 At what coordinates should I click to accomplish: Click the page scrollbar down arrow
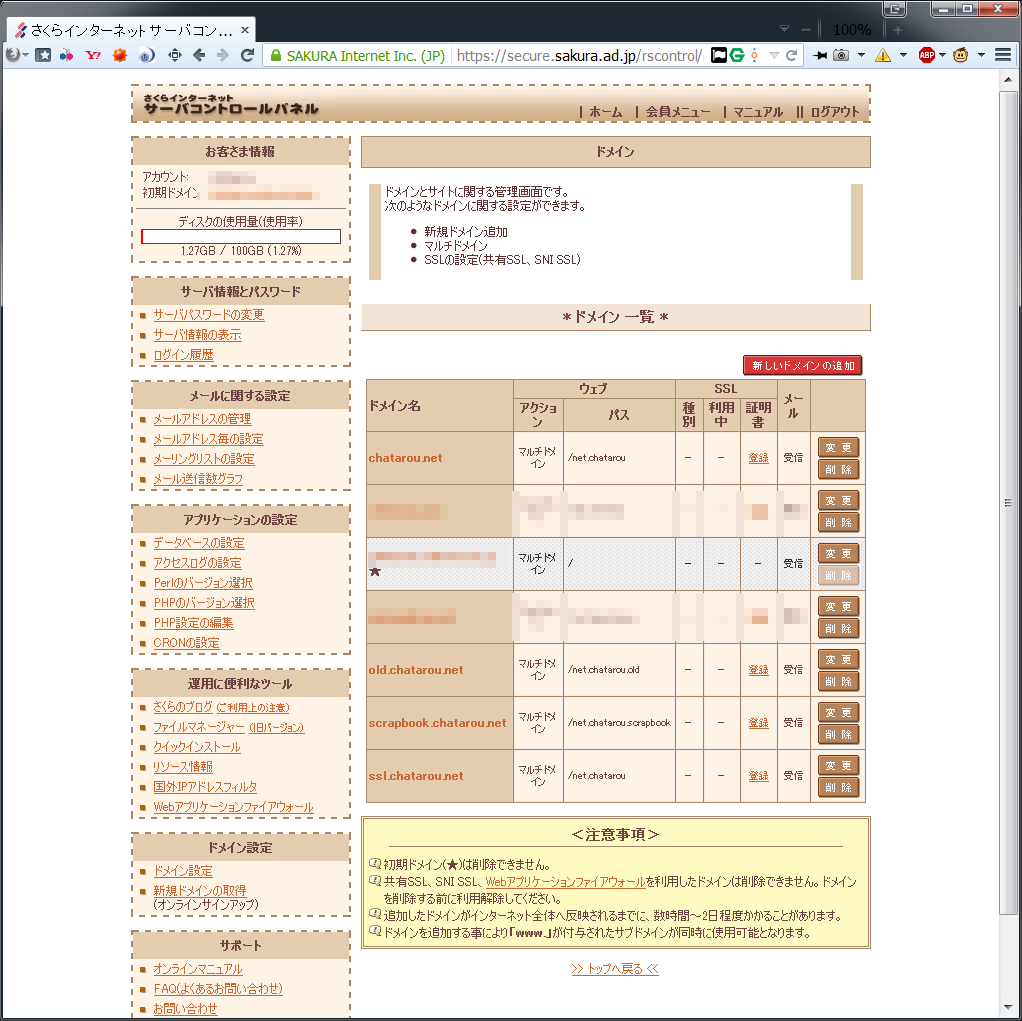(1008, 1009)
